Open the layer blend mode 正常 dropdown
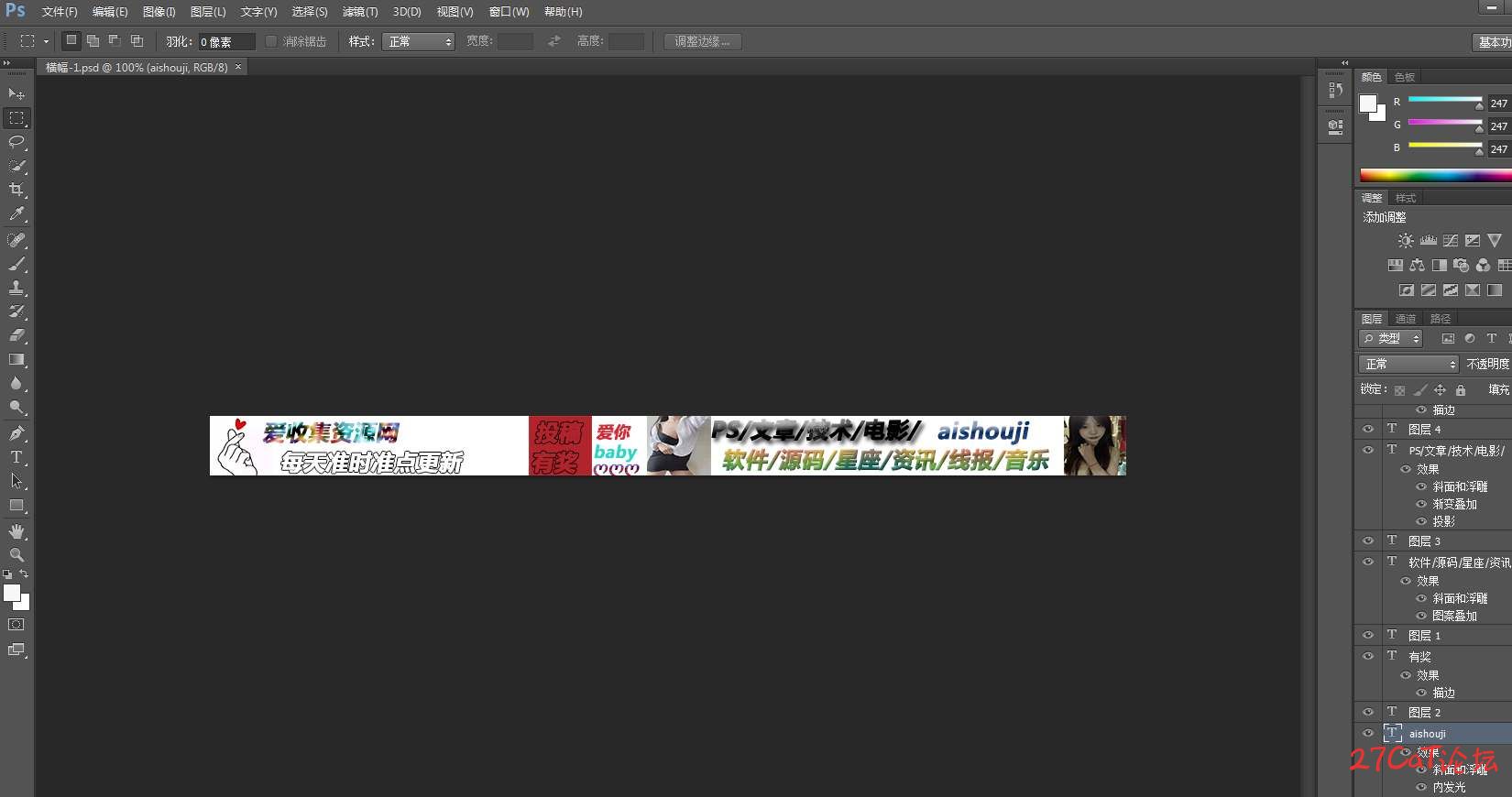Screen dimensions: 1512x797 [1408, 364]
